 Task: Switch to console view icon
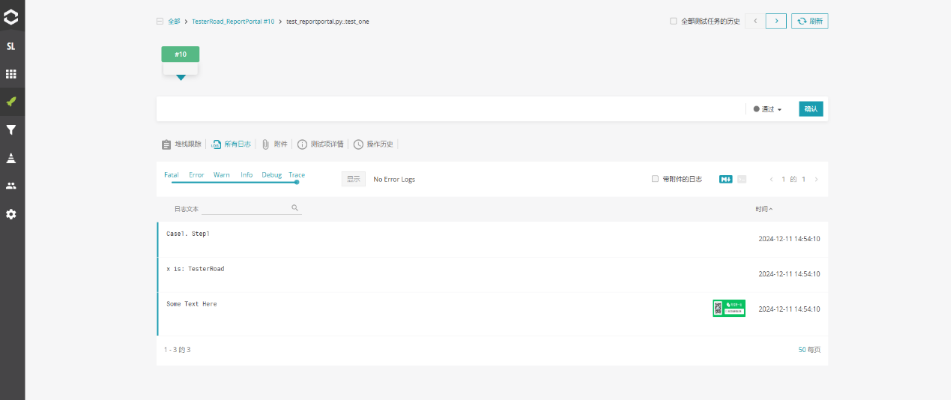coord(742,179)
